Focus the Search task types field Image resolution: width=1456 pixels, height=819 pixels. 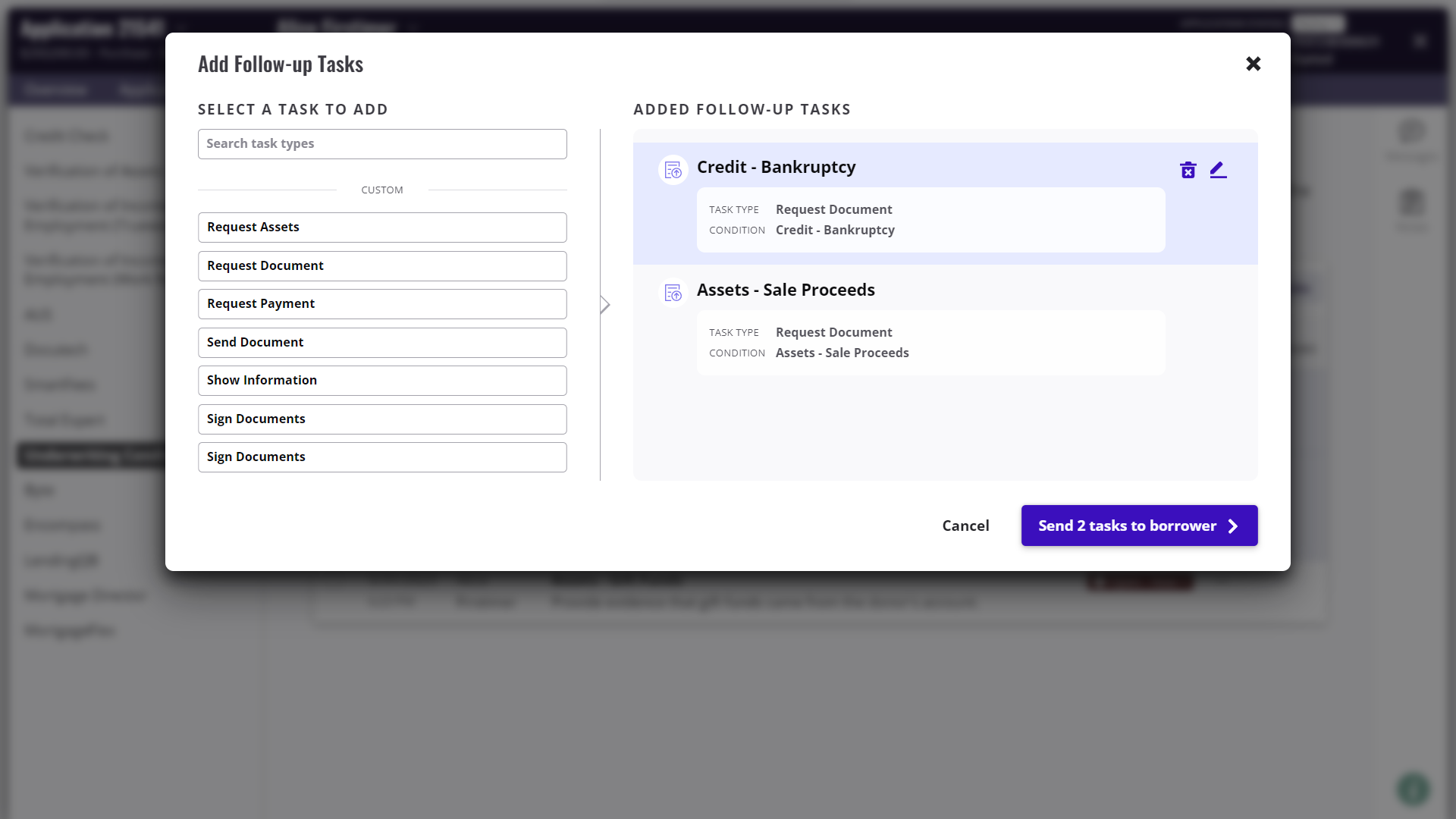pyautogui.click(x=382, y=144)
